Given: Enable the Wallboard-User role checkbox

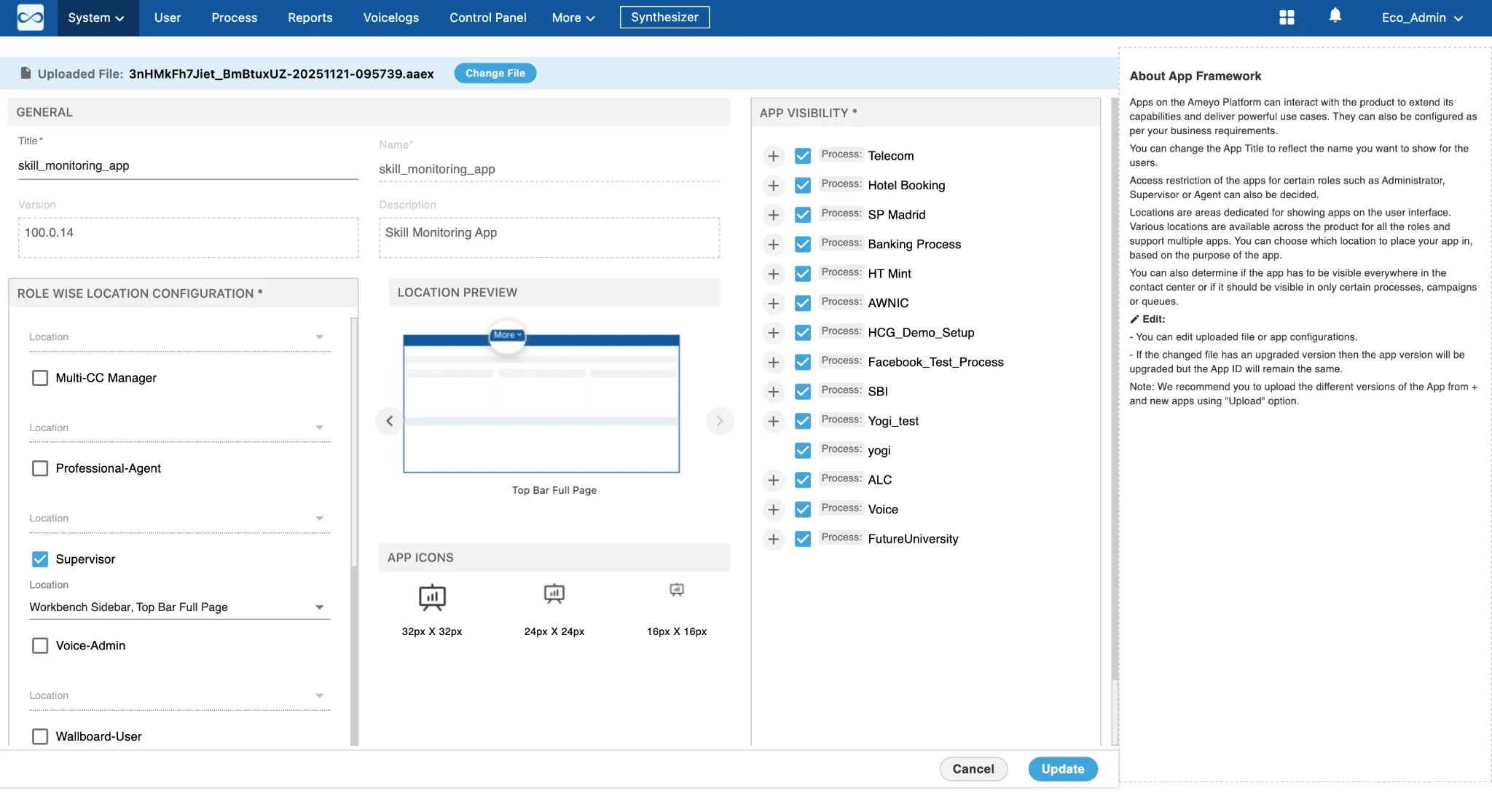Looking at the screenshot, I should (40, 736).
